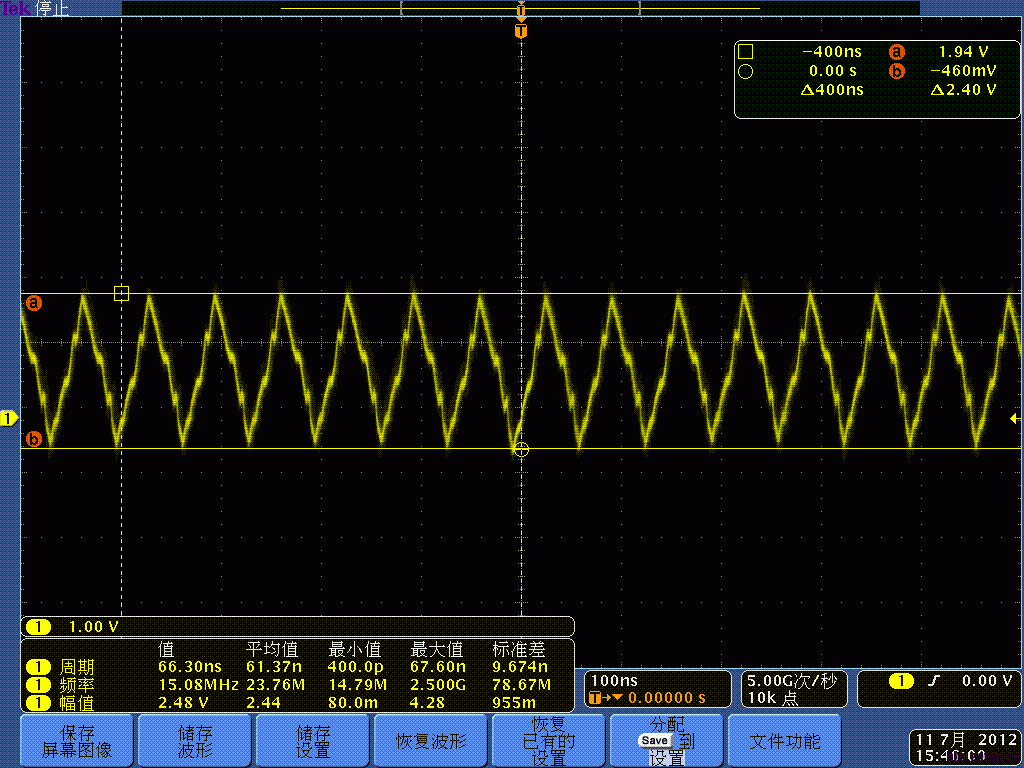Select horizontal cursor a marker on left edge
The height and width of the screenshot is (768, 1024).
click(33, 302)
